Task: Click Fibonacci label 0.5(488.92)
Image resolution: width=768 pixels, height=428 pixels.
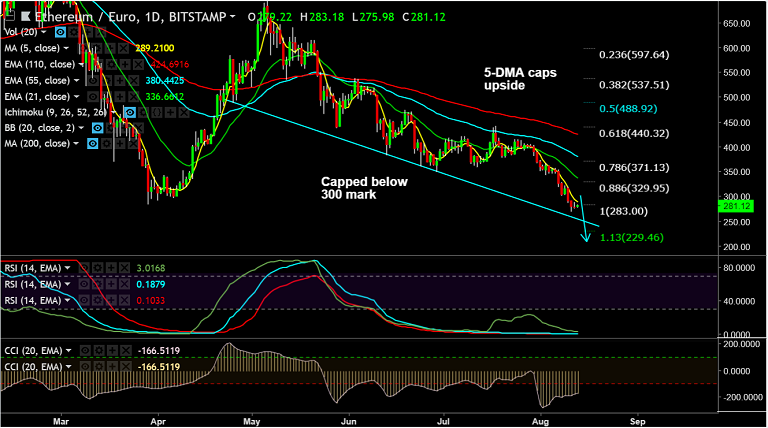Action: [628, 109]
